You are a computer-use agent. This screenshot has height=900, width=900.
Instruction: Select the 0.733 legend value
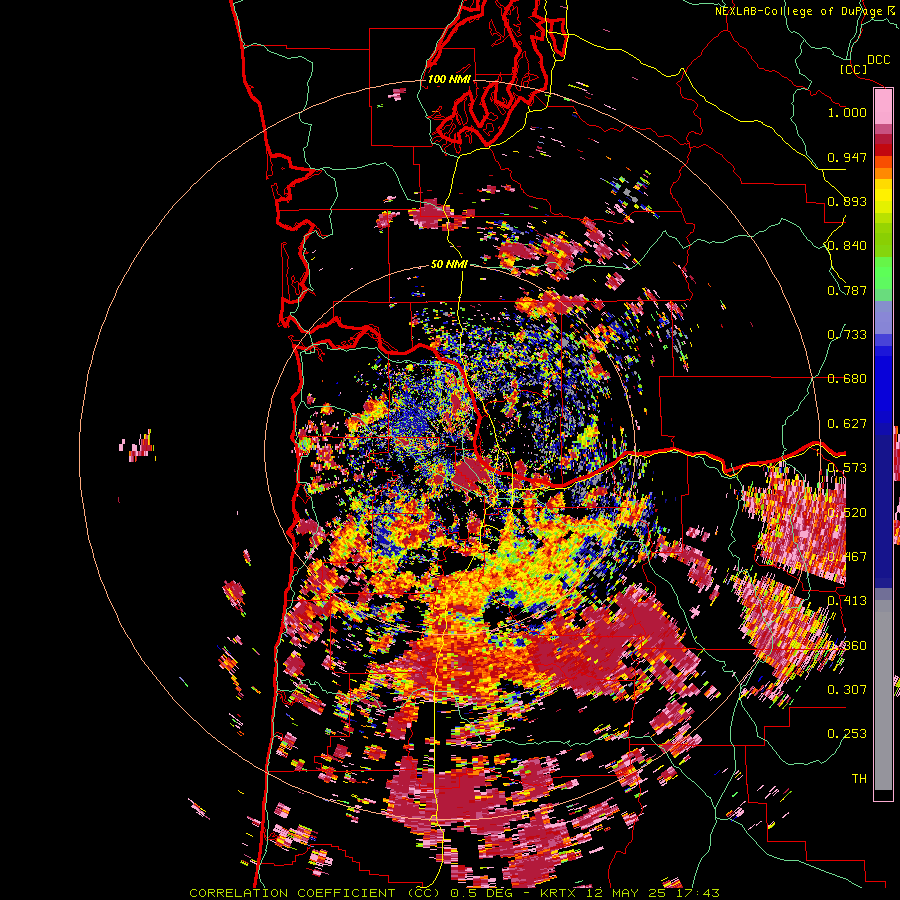[847, 335]
